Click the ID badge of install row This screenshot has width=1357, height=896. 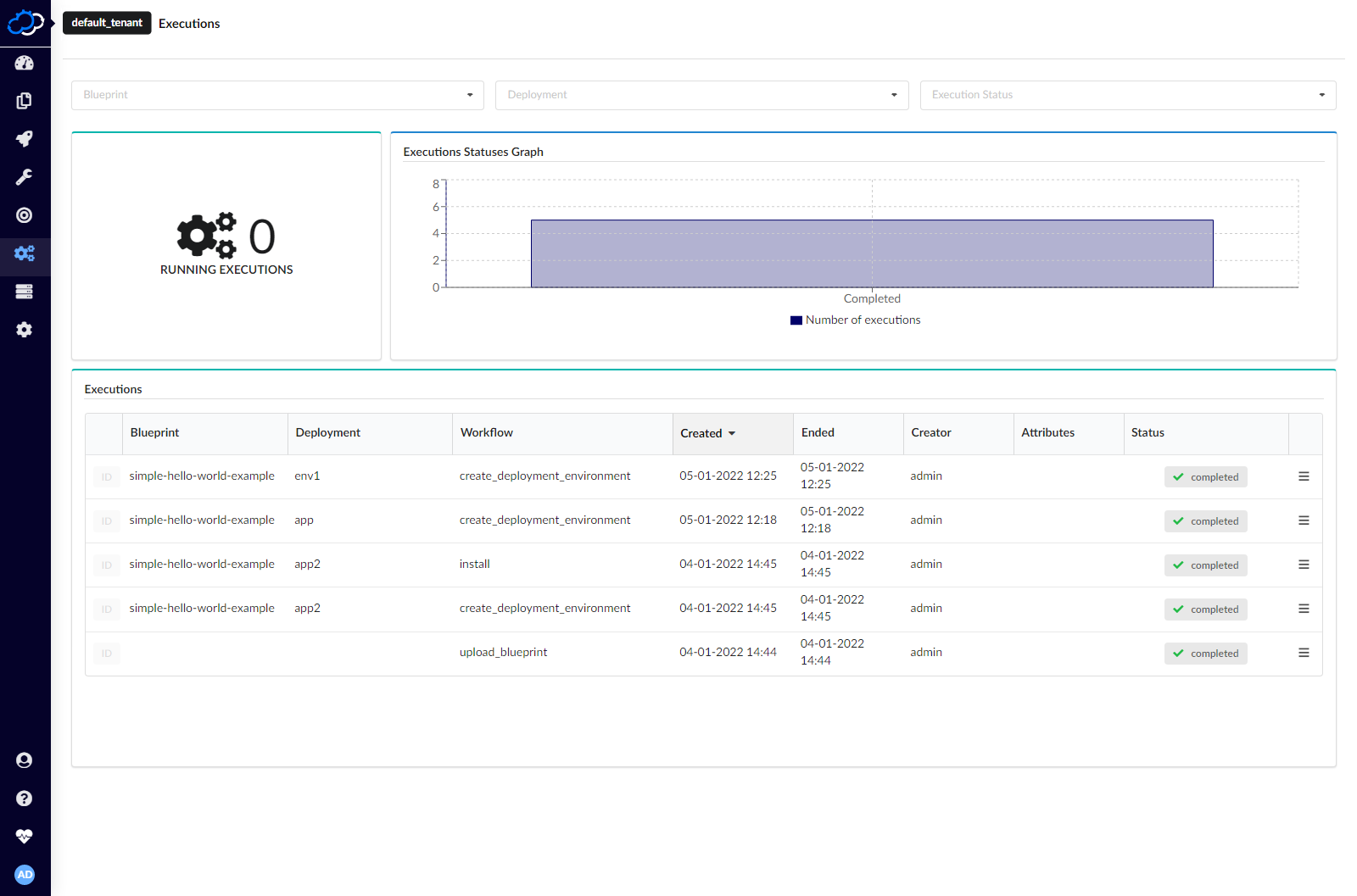(x=107, y=565)
